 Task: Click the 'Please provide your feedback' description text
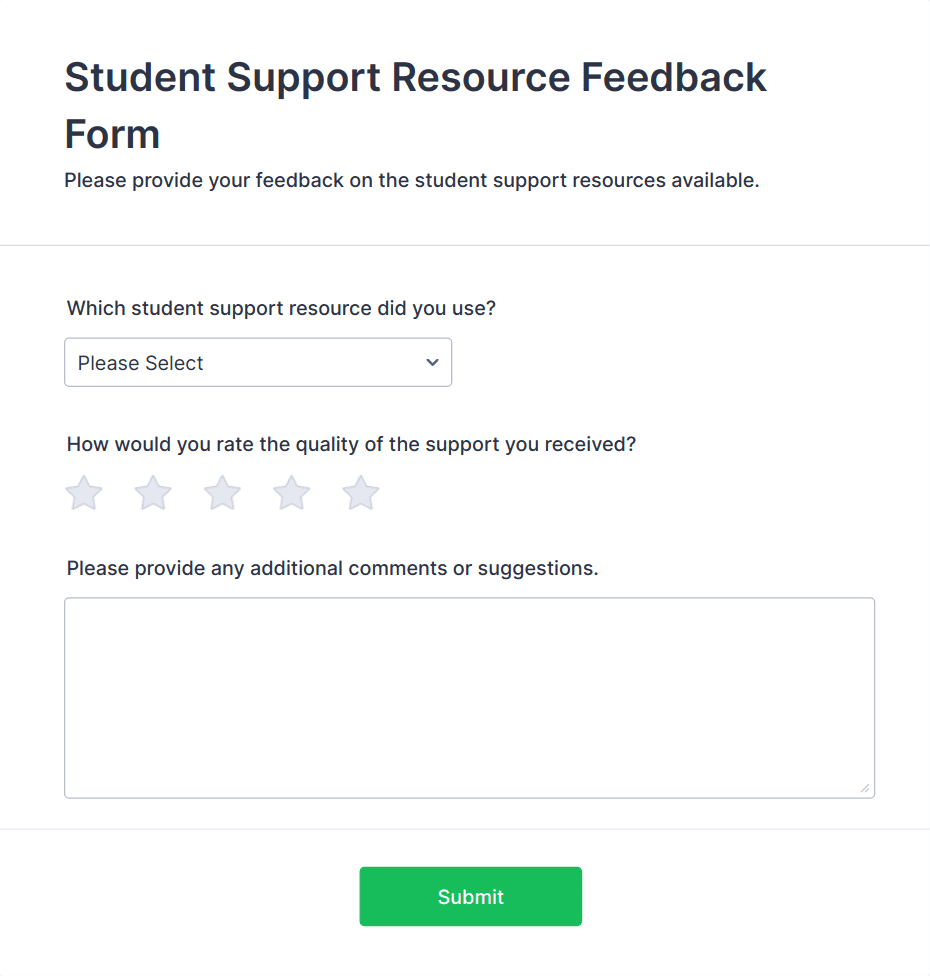coord(411,181)
